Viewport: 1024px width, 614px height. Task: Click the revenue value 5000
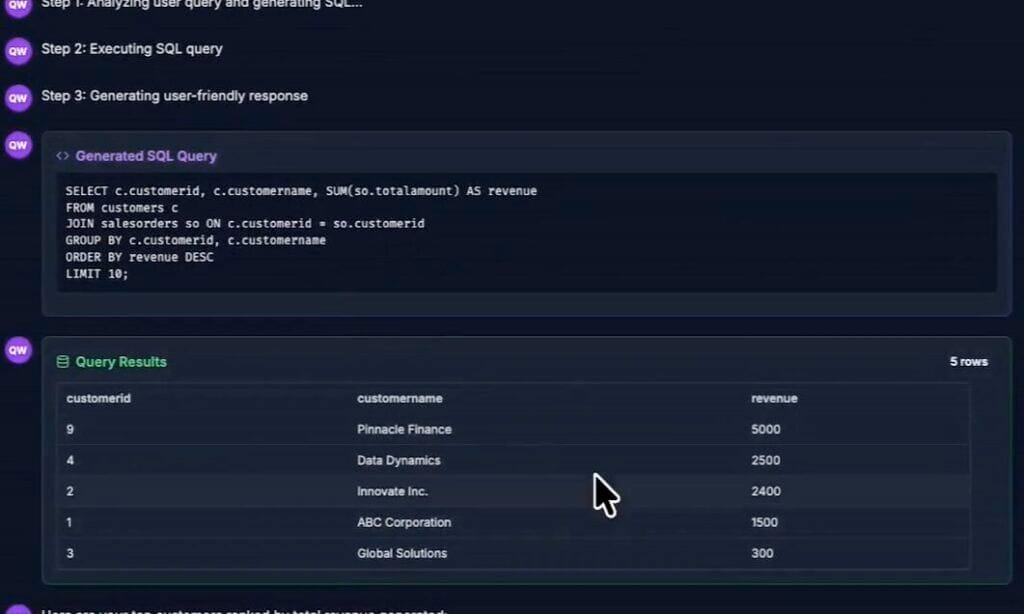[765, 429]
